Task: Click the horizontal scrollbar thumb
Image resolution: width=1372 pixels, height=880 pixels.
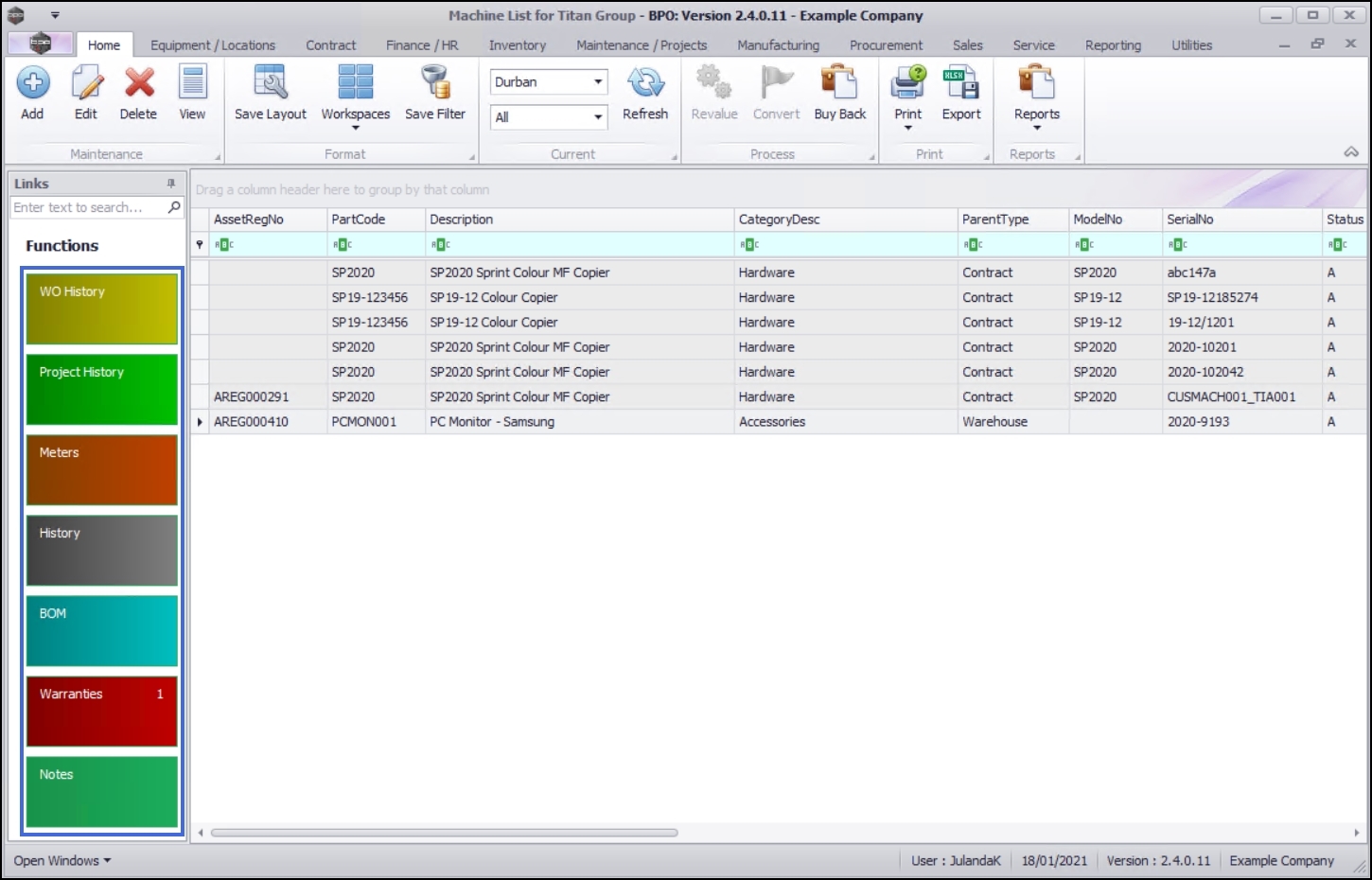Action: [x=444, y=833]
